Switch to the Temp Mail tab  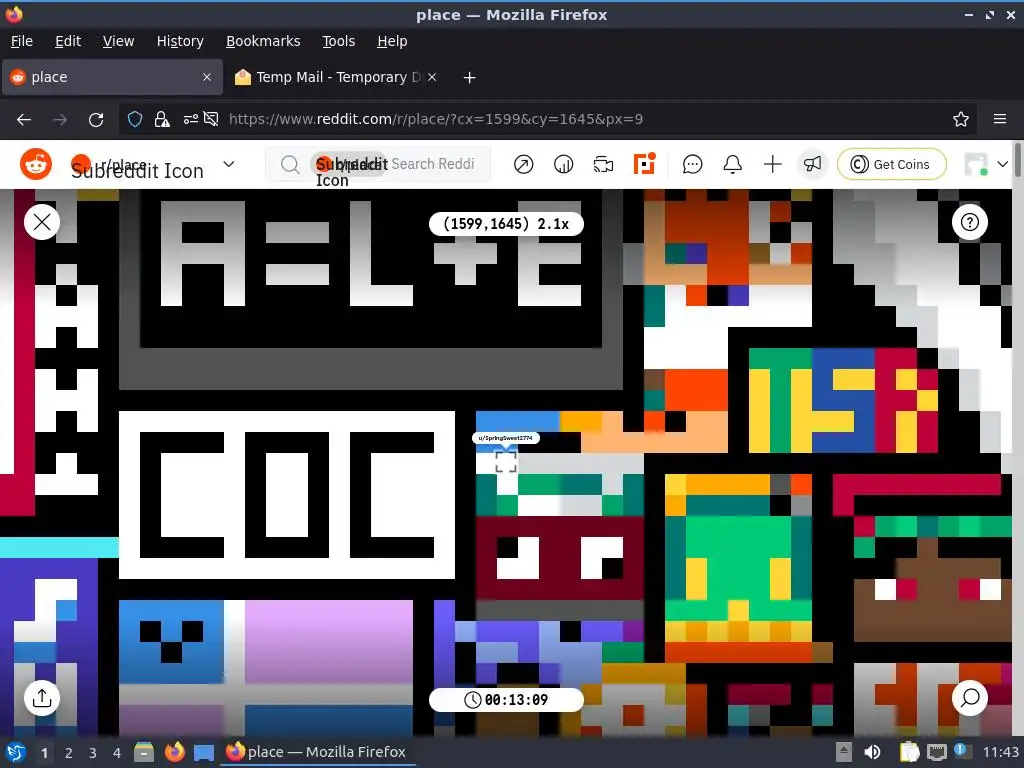[x=336, y=77]
